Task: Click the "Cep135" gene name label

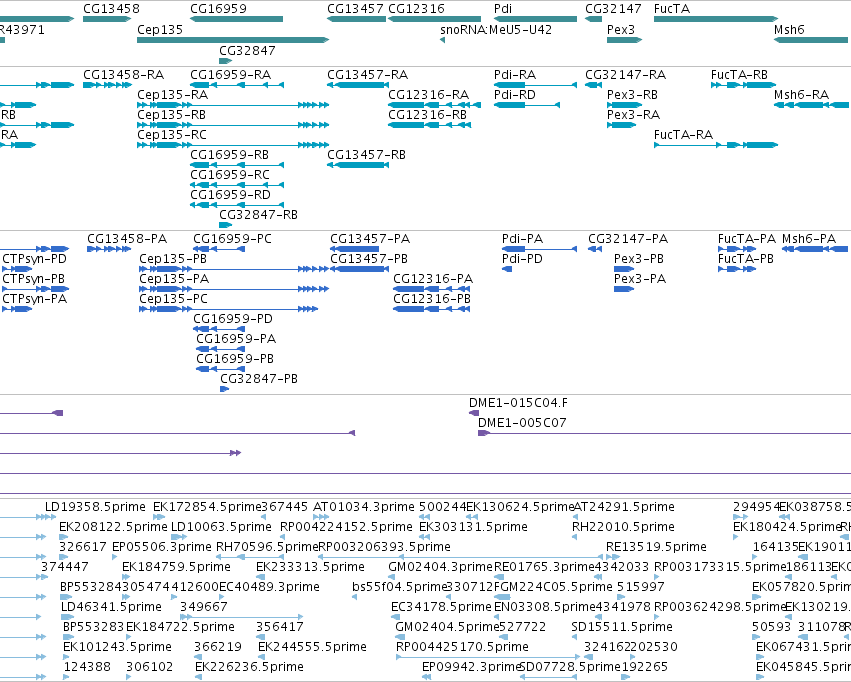Action: point(160,30)
